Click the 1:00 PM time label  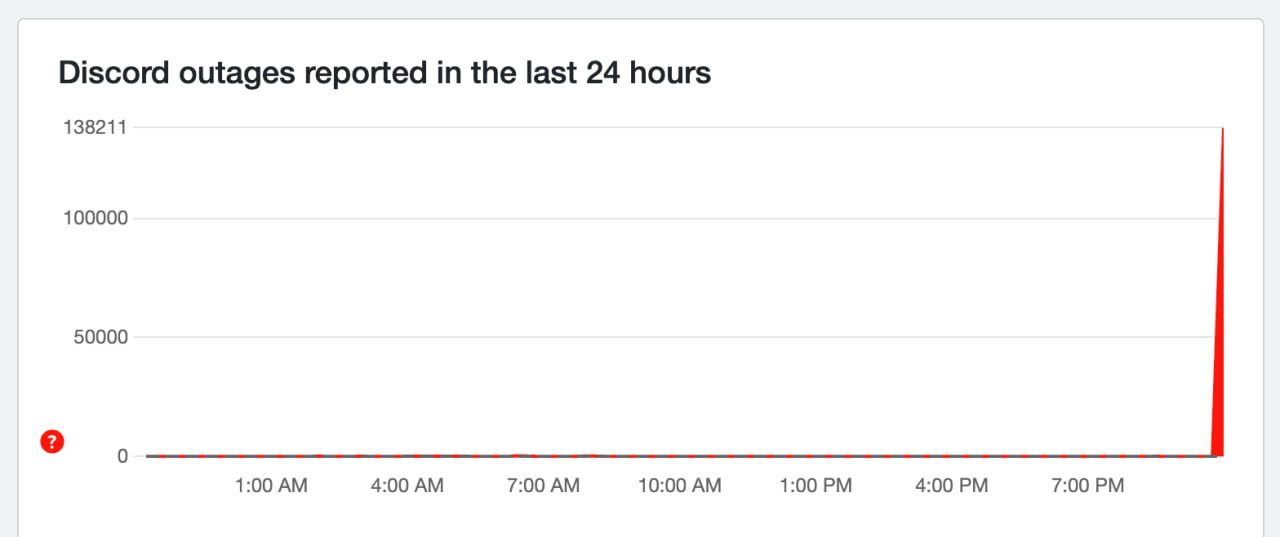[816, 486]
